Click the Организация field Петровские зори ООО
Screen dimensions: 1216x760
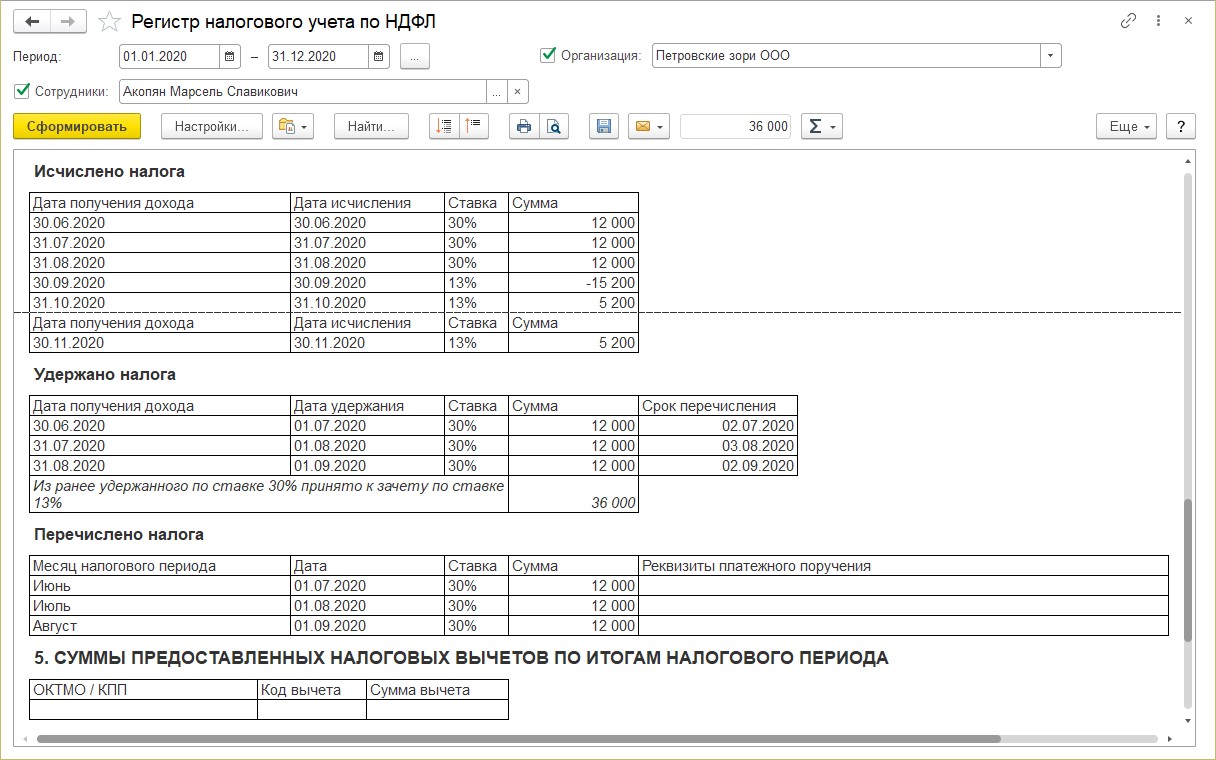tap(846, 56)
